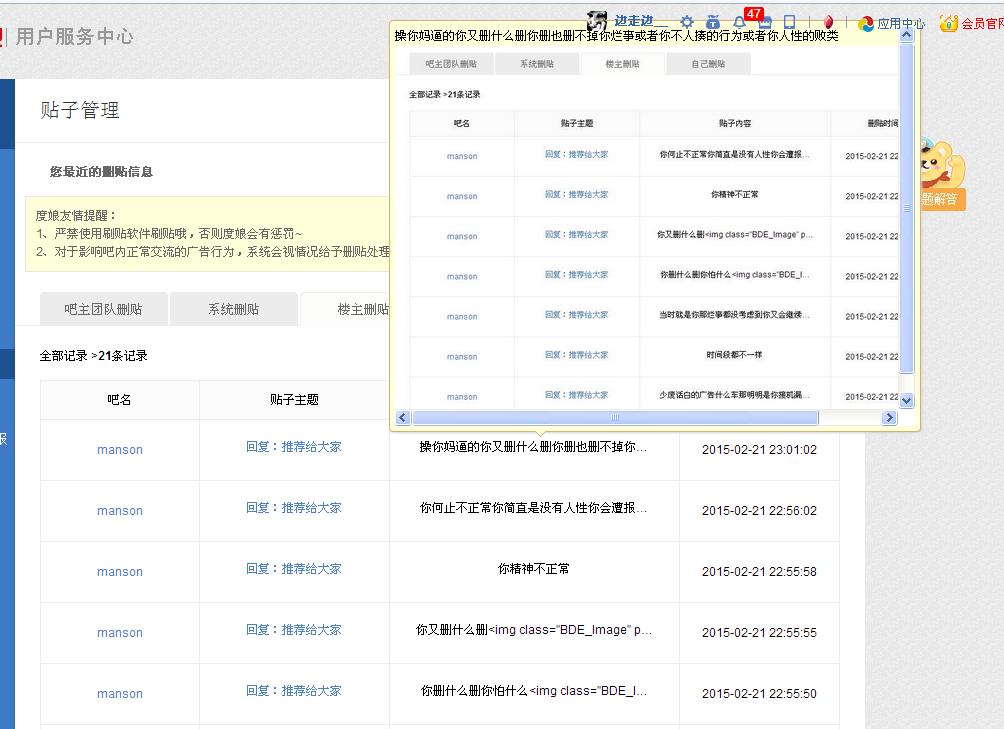Click popup 吧名 column header
Image resolution: width=1004 pixels, height=729 pixels.
click(462, 123)
